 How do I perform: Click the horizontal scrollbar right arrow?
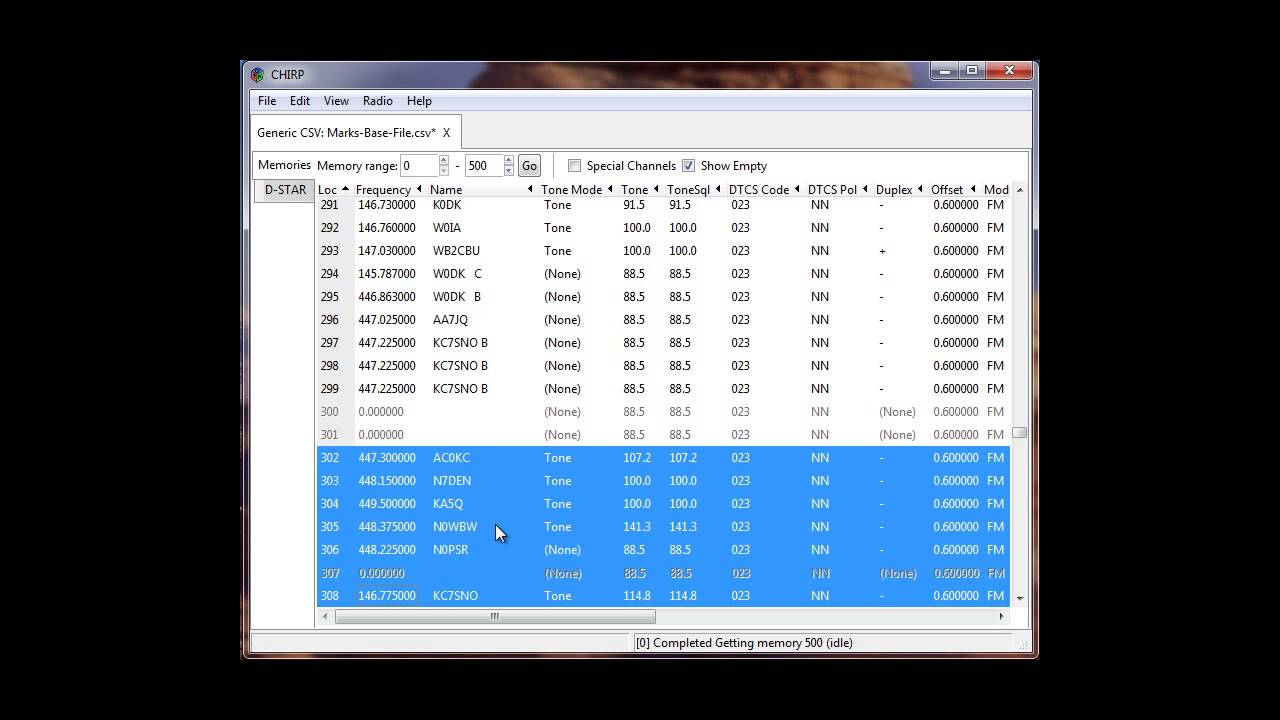[x=1001, y=617]
